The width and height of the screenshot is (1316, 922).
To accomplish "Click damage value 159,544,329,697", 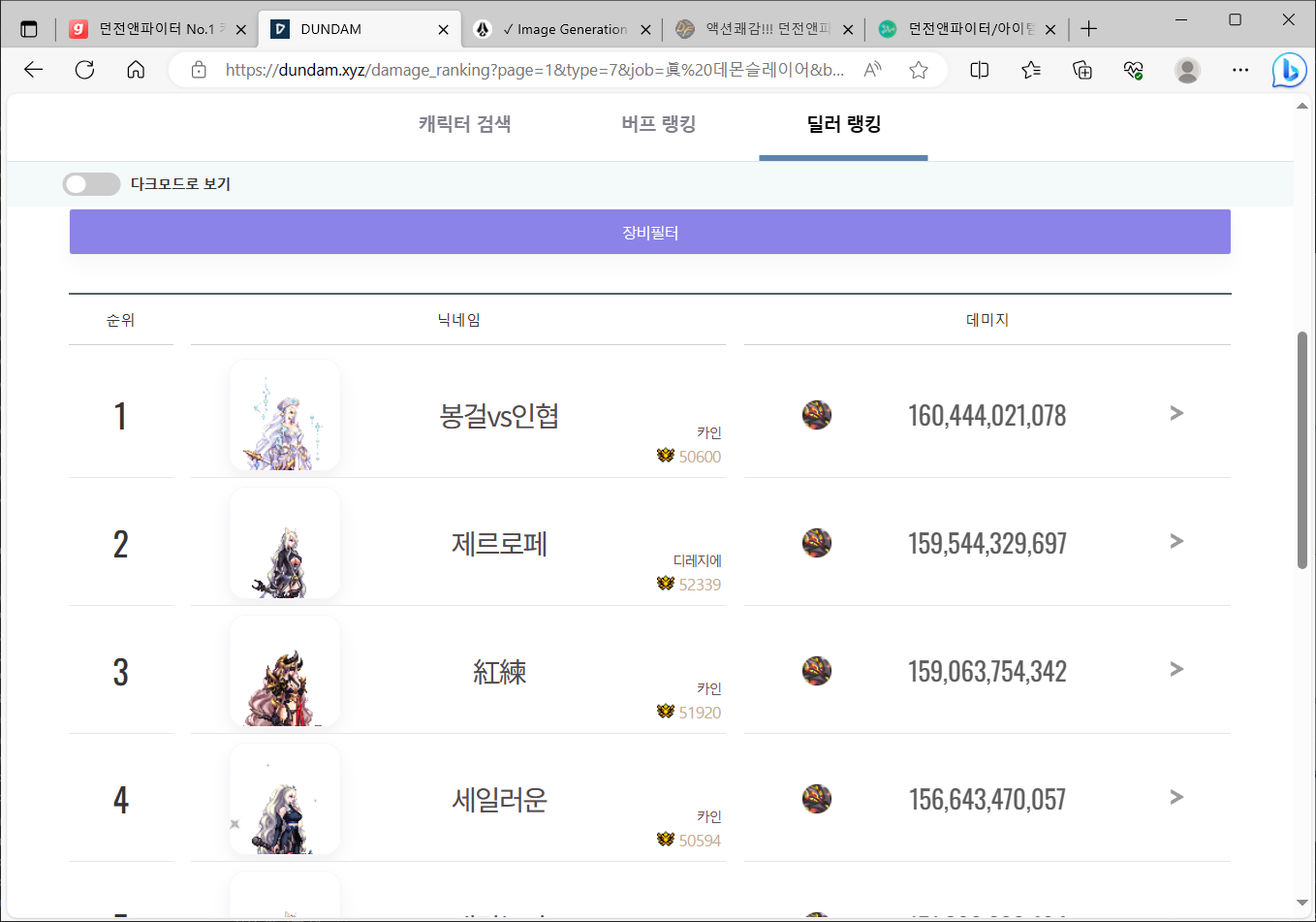I will coord(987,544).
